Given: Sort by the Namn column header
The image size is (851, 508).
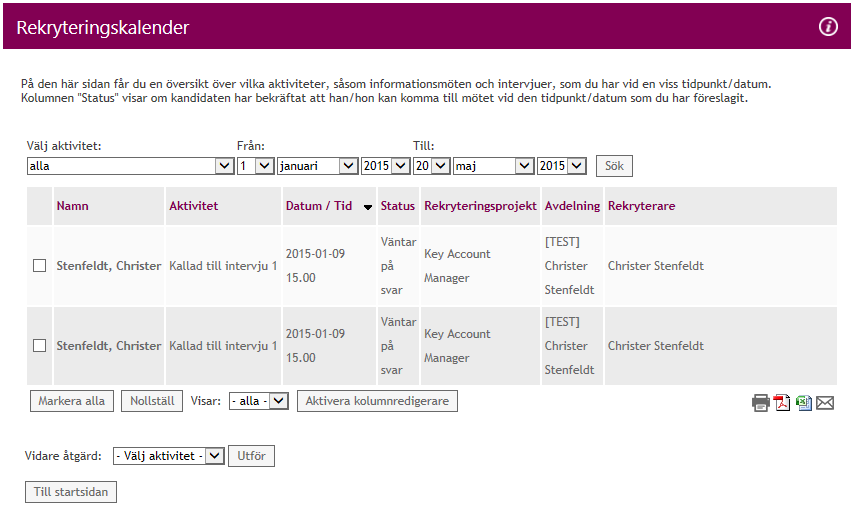Looking at the screenshot, I should [x=72, y=206].
